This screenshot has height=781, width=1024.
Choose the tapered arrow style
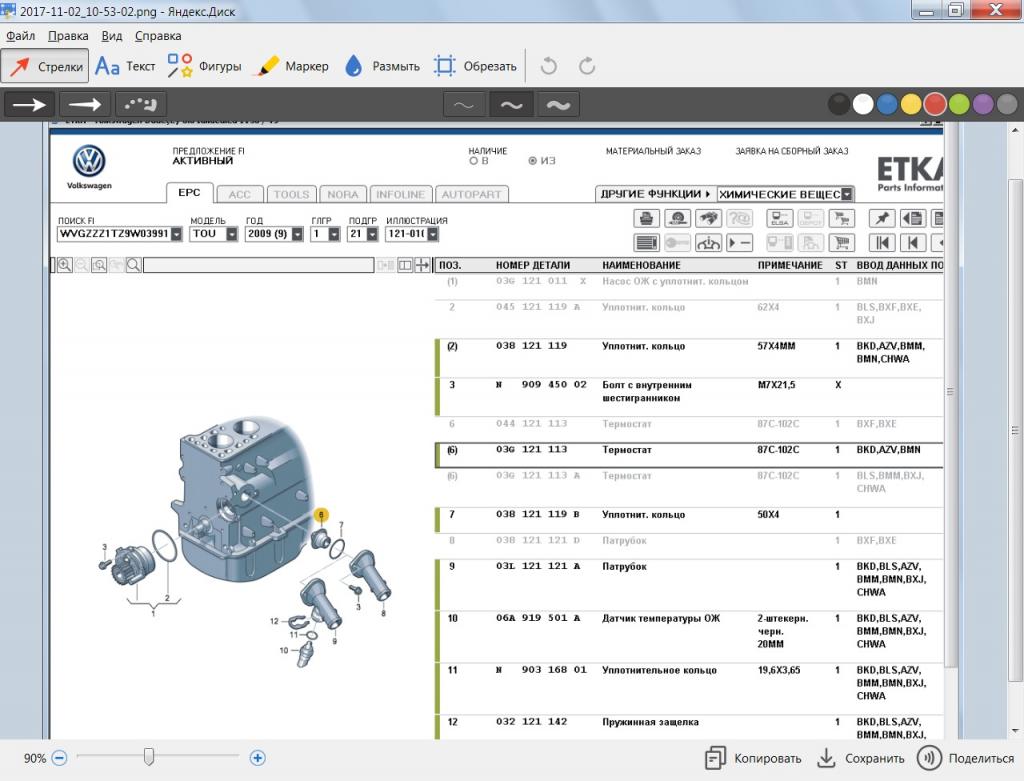coord(85,104)
